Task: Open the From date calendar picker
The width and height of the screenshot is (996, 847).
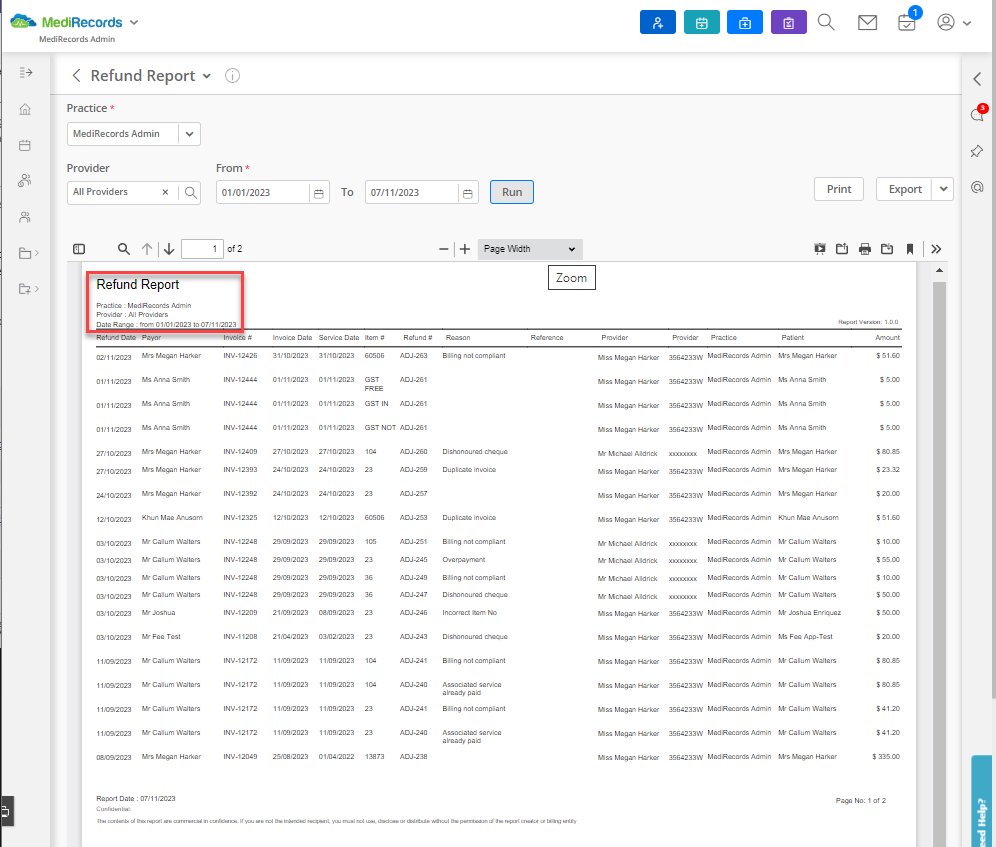Action: click(319, 193)
